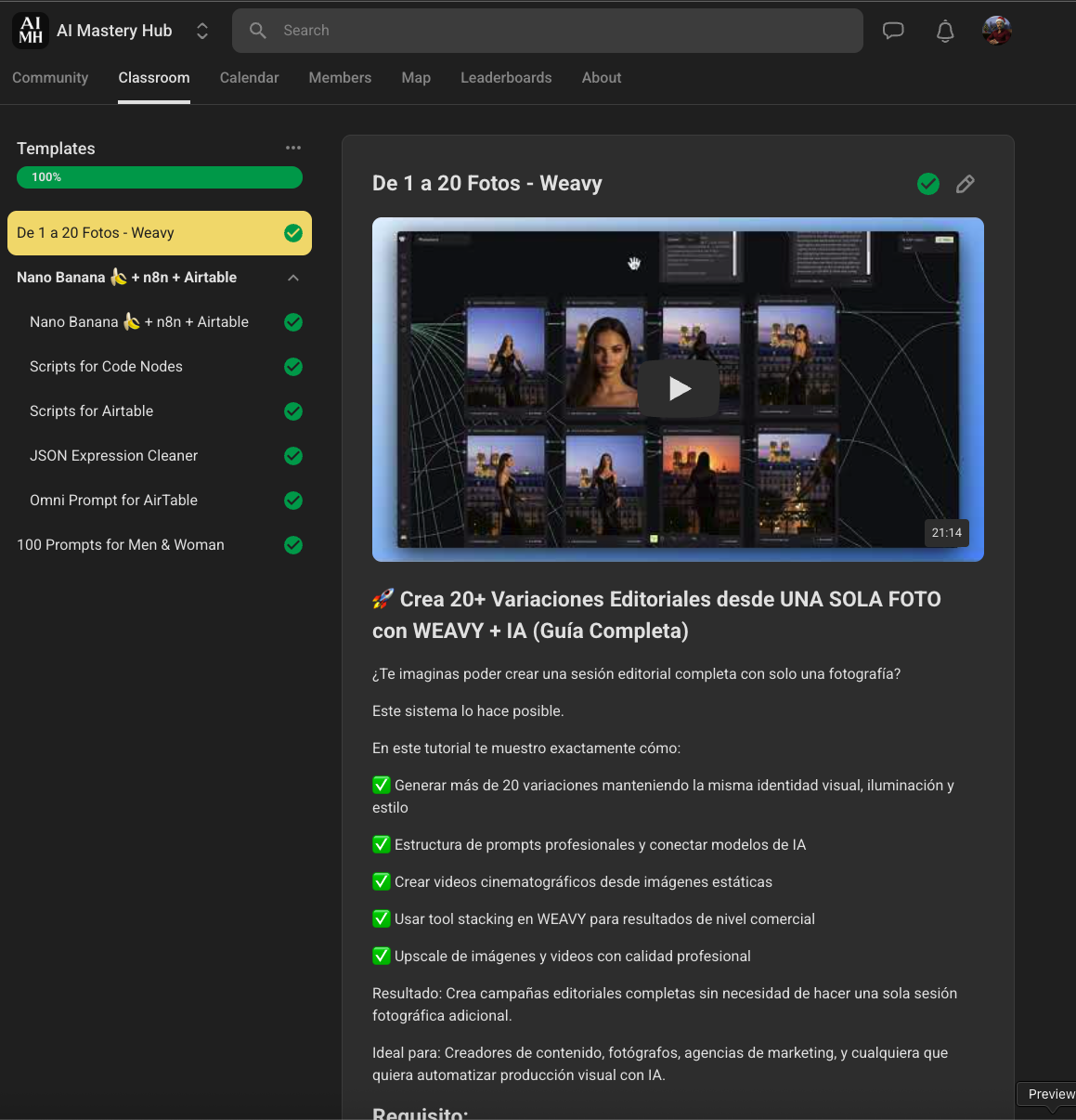Screen dimensions: 1076x1120
Task: Toggle checkmark for JSON Expression Cleaner
Action: [293, 456]
